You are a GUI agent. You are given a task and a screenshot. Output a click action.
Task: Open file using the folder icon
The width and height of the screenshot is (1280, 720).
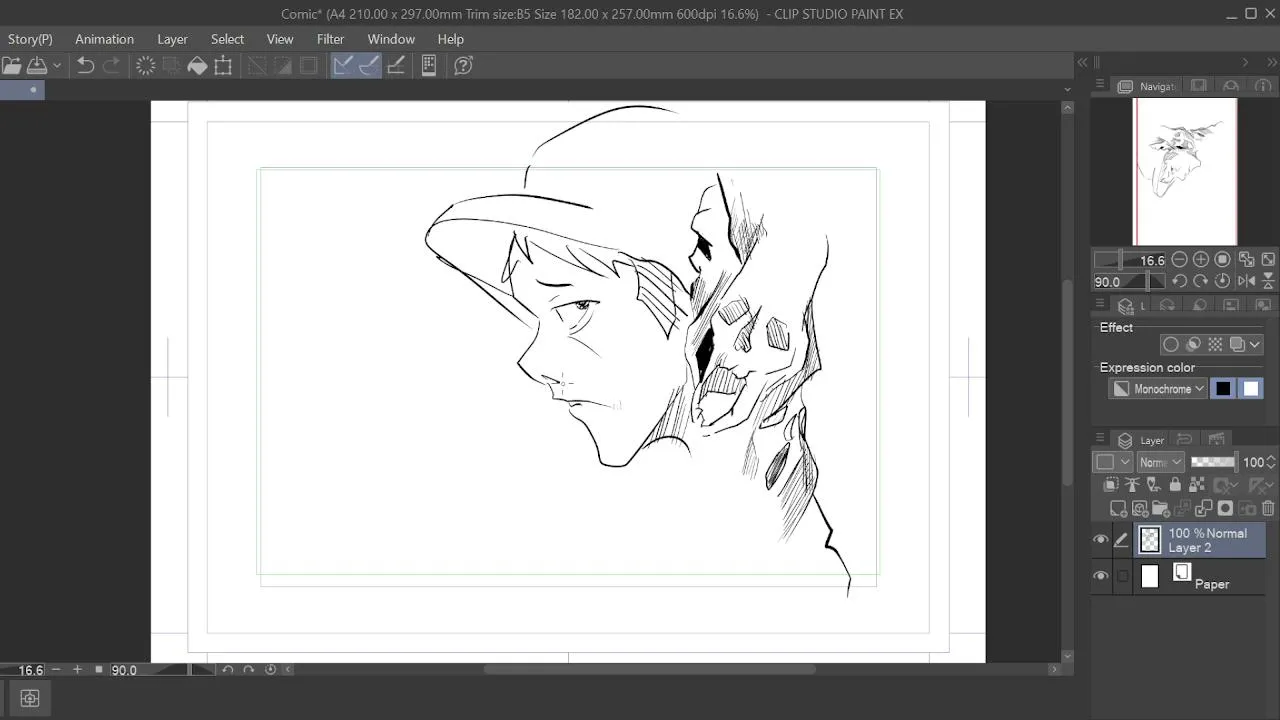pos(11,66)
